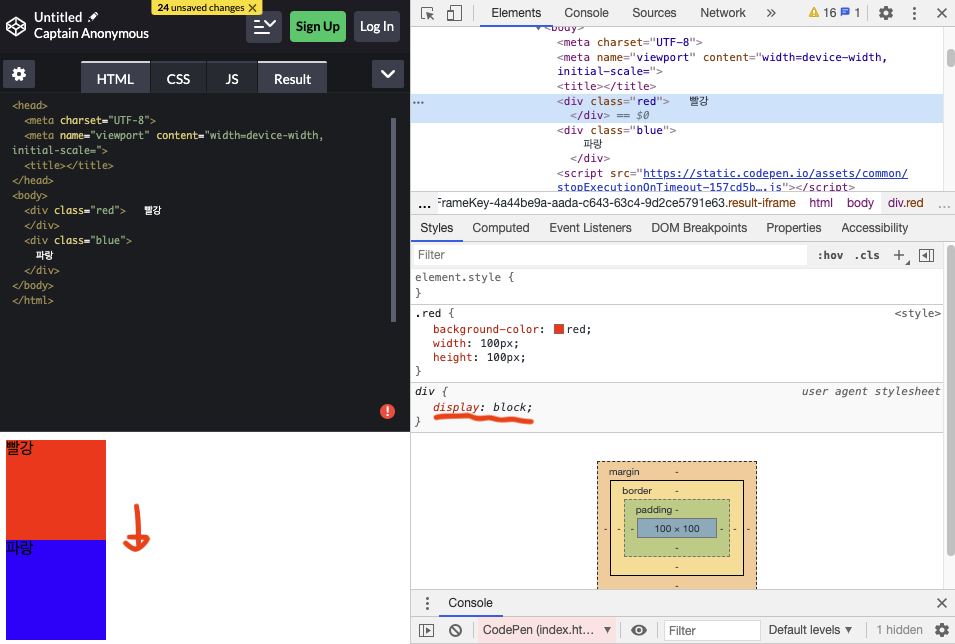This screenshot has width=955, height=644.
Task: Click the red background-color swatch
Action: pyautogui.click(x=559, y=329)
